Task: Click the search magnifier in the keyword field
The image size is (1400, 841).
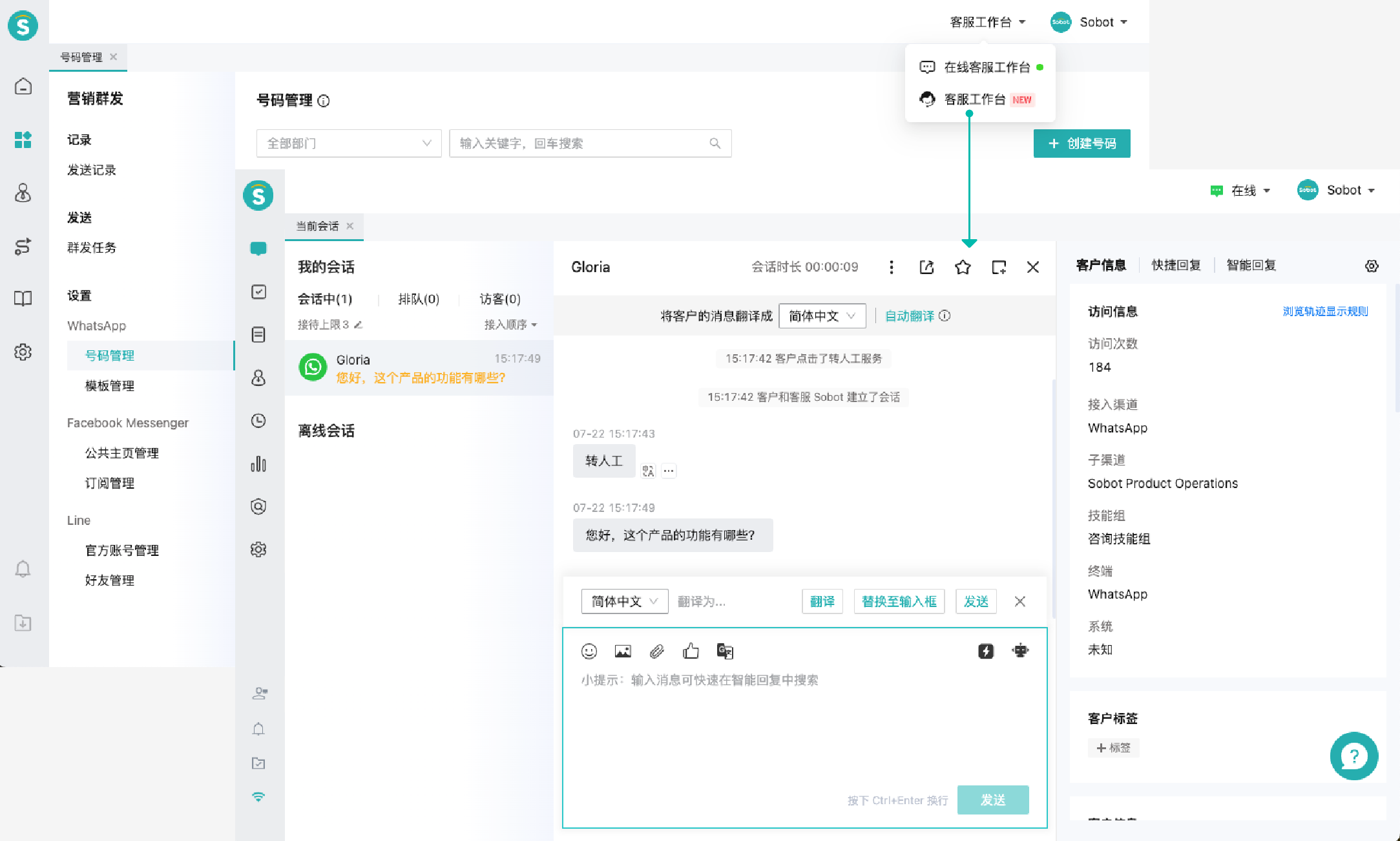Action: point(715,144)
